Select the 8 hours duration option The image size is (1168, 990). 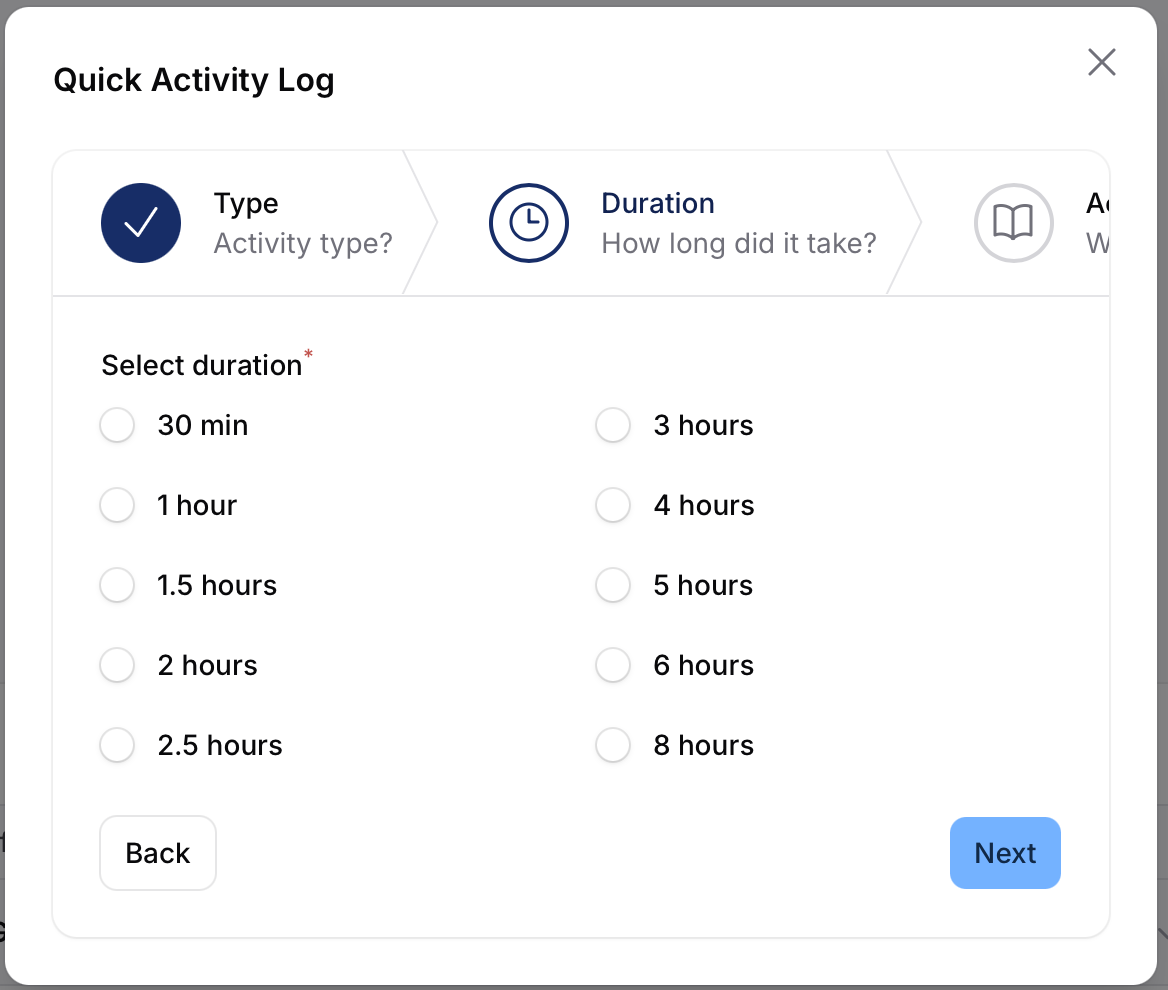click(613, 745)
